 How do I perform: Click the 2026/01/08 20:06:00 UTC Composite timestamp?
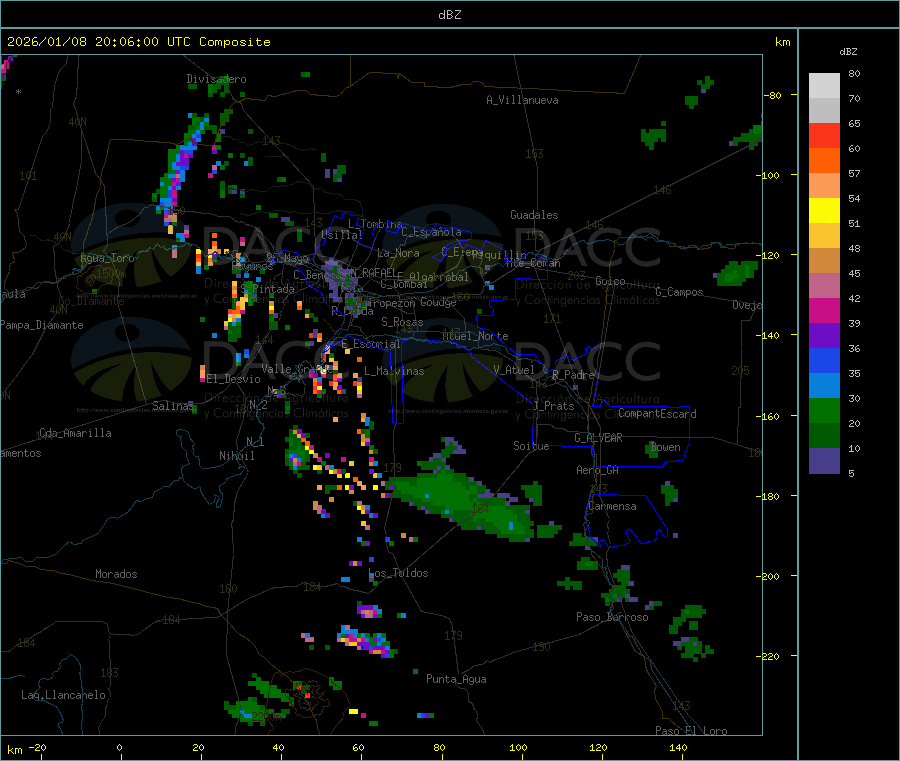pyautogui.click(x=138, y=42)
